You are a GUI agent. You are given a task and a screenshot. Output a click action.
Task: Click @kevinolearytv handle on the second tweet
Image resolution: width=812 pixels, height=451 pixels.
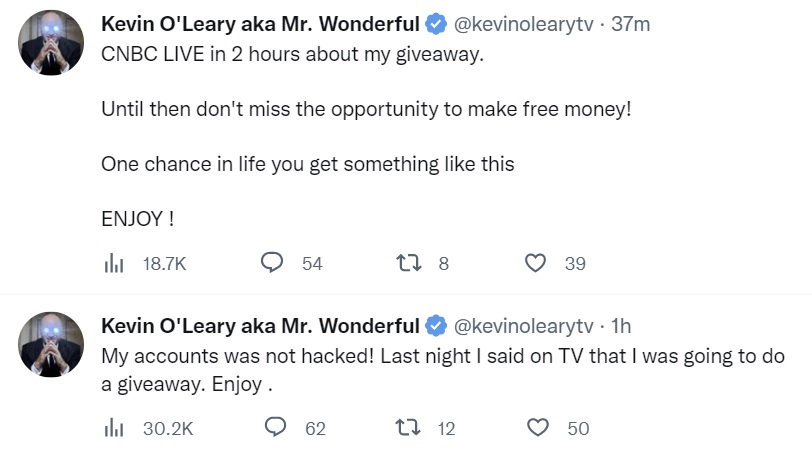pyautogui.click(x=524, y=326)
